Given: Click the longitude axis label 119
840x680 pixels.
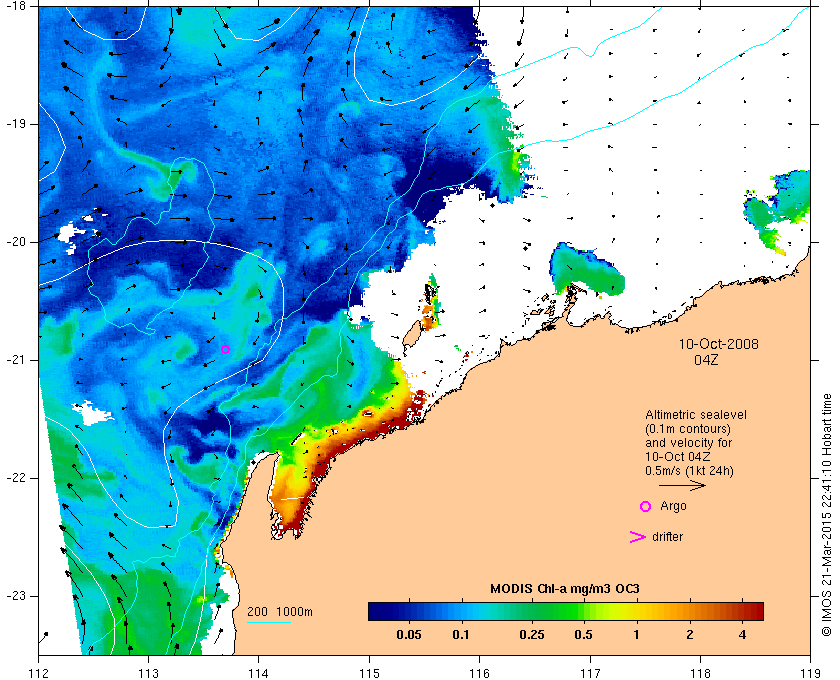Looking at the screenshot, I should (811, 674).
